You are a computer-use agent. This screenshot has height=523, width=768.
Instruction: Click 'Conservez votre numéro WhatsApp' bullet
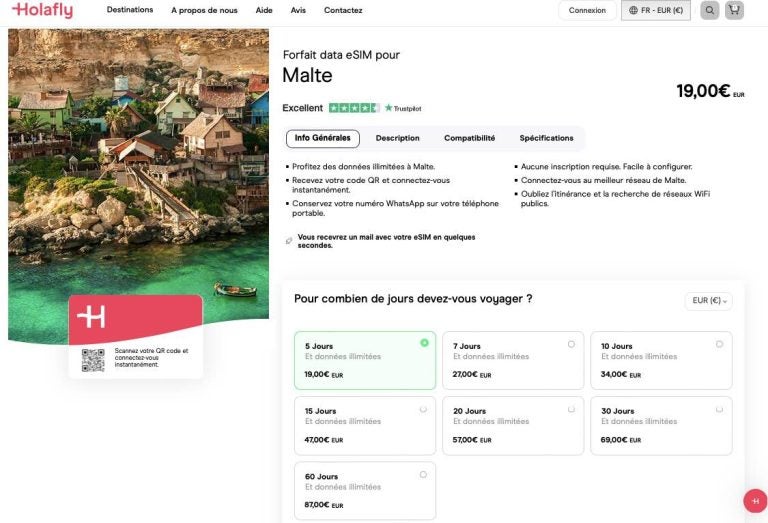395,208
